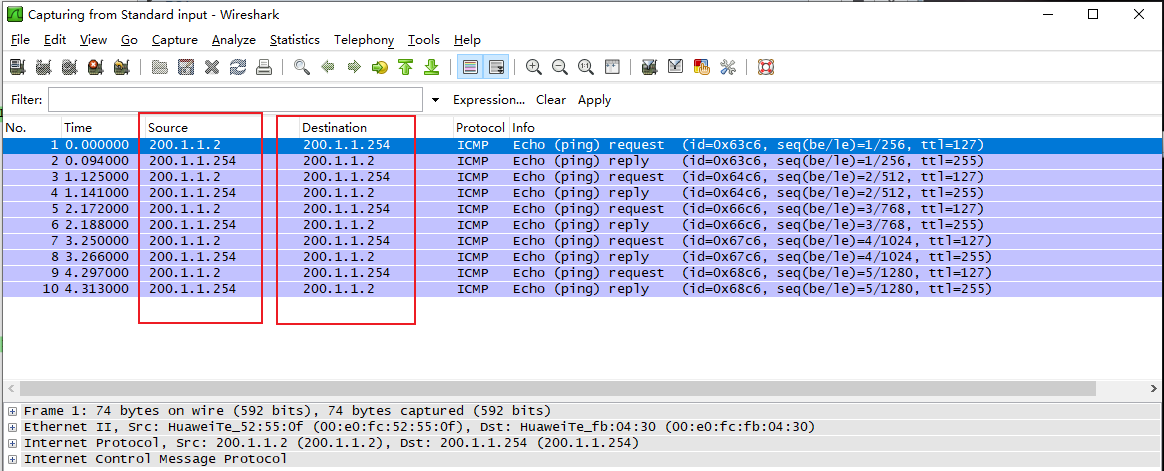
Task: Edit coloring rules icon
Action: (701, 68)
